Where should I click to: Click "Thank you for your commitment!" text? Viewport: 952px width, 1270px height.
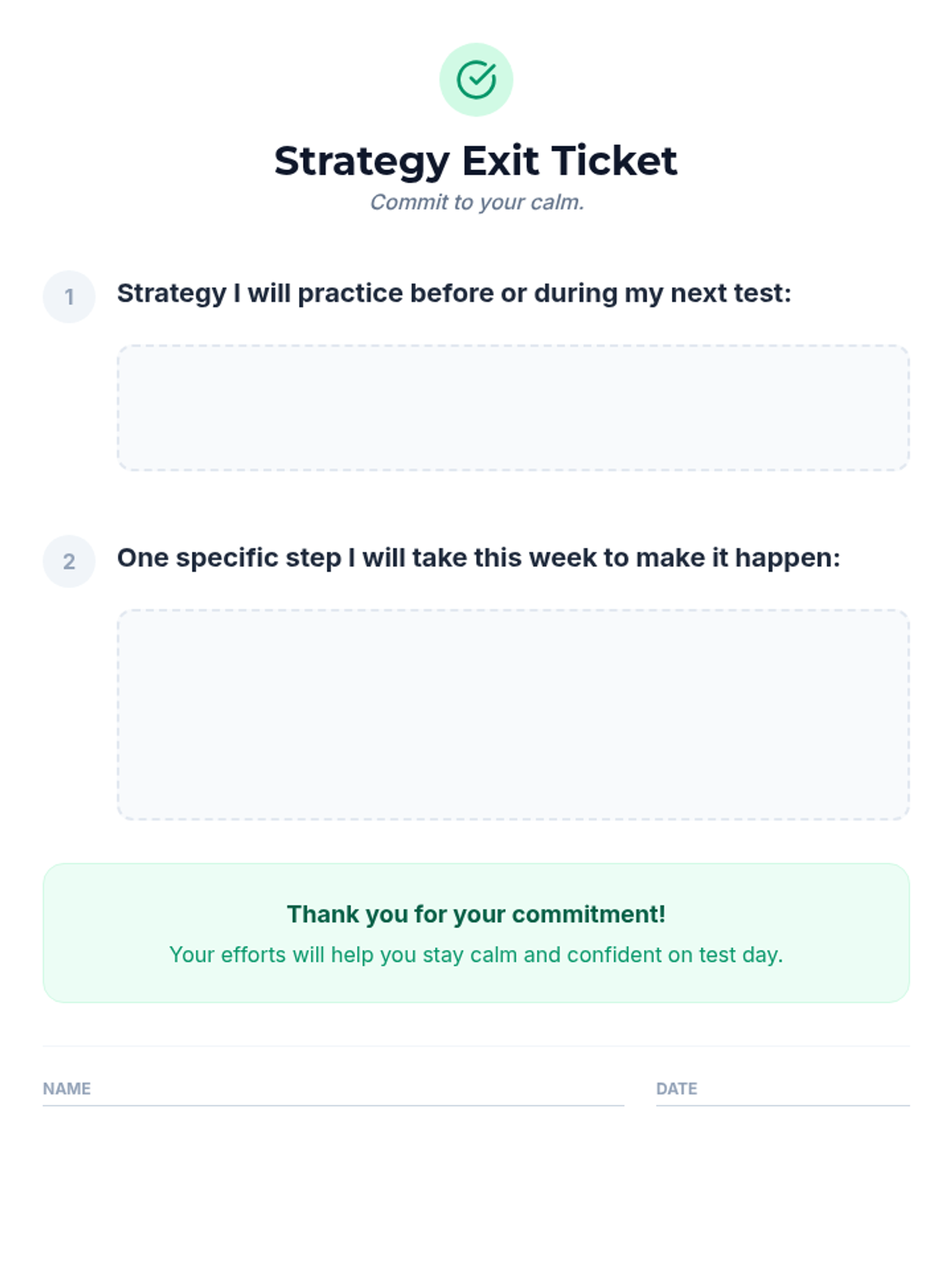coord(476,914)
